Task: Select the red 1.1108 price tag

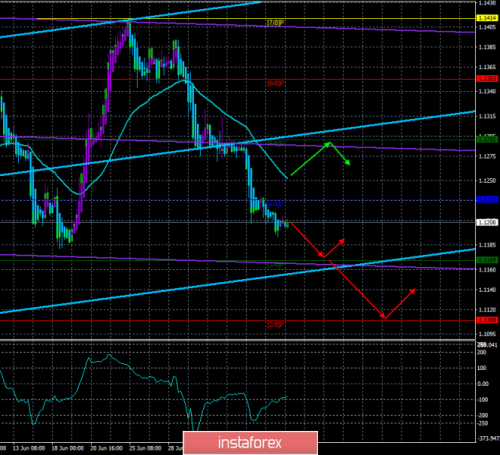Action: tap(487, 320)
